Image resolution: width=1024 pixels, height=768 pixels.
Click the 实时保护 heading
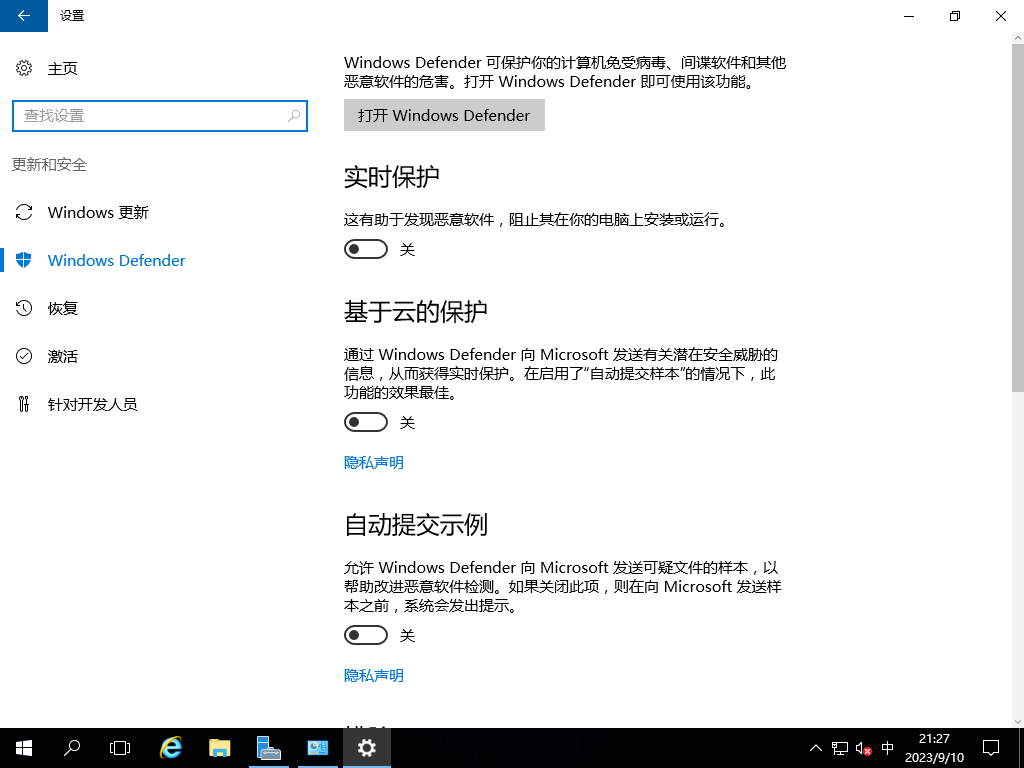tap(391, 177)
